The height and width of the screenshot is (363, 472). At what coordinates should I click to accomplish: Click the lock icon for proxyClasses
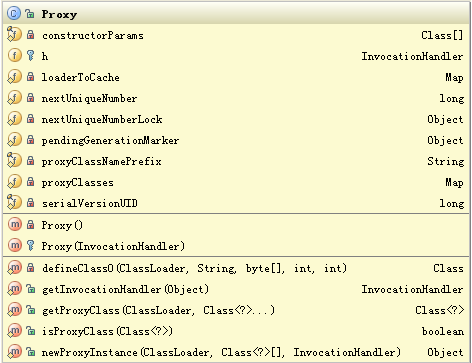[30, 182]
